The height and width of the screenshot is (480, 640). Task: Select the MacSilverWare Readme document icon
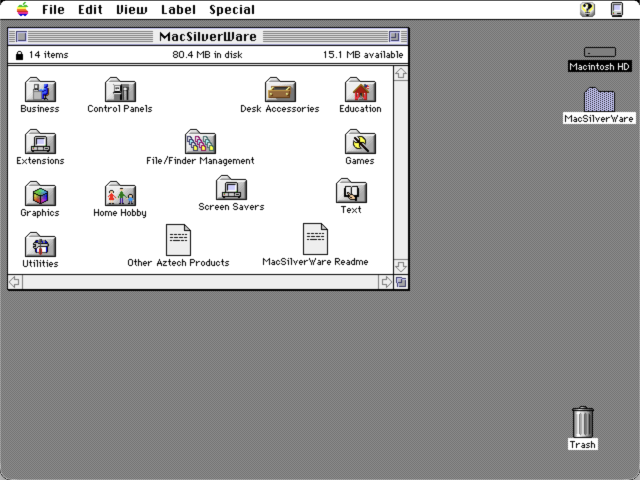point(315,239)
